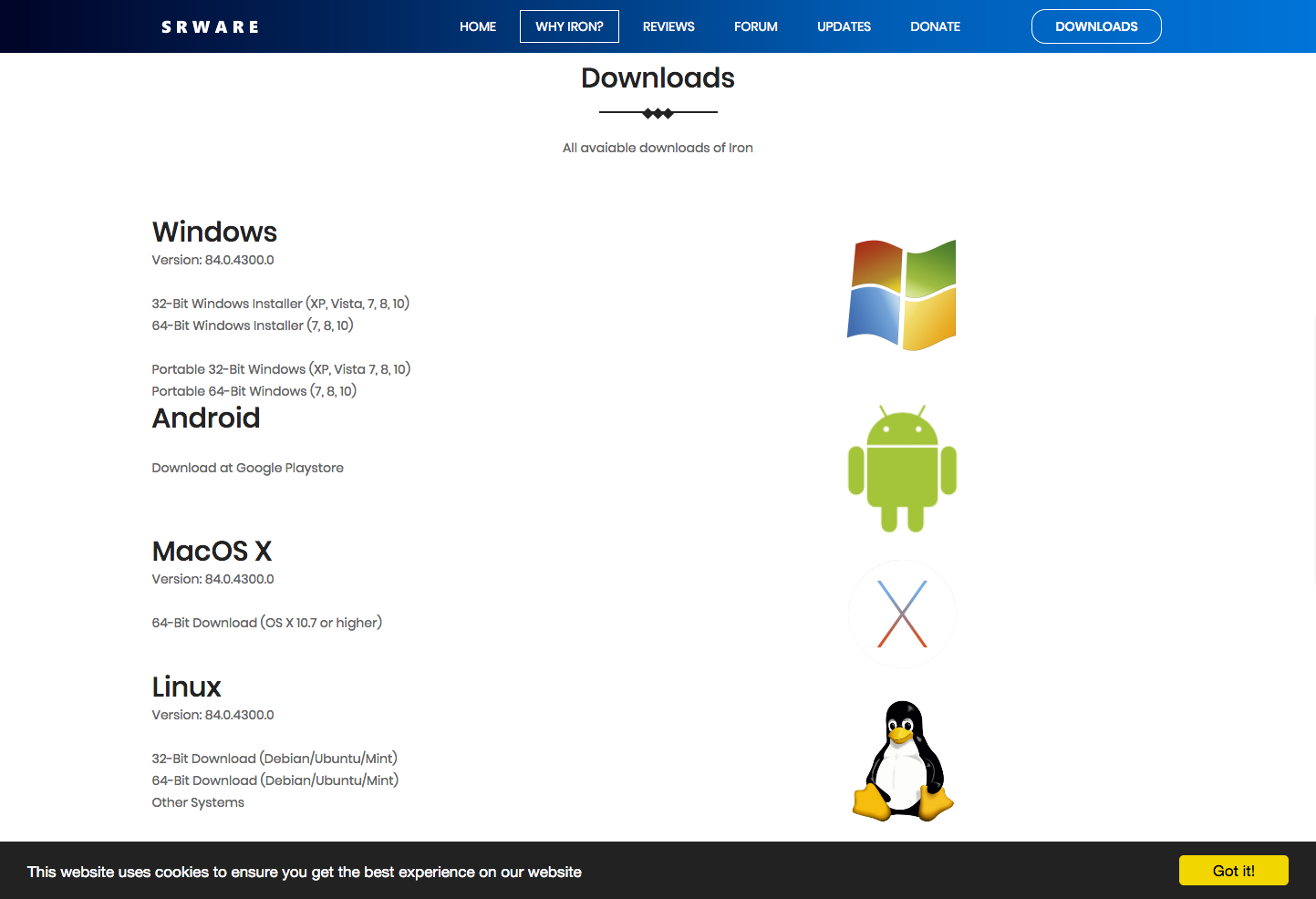The height and width of the screenshot is (899, 1316).
Task: Click the SRWARE logo
Action: tap(210, 26)
